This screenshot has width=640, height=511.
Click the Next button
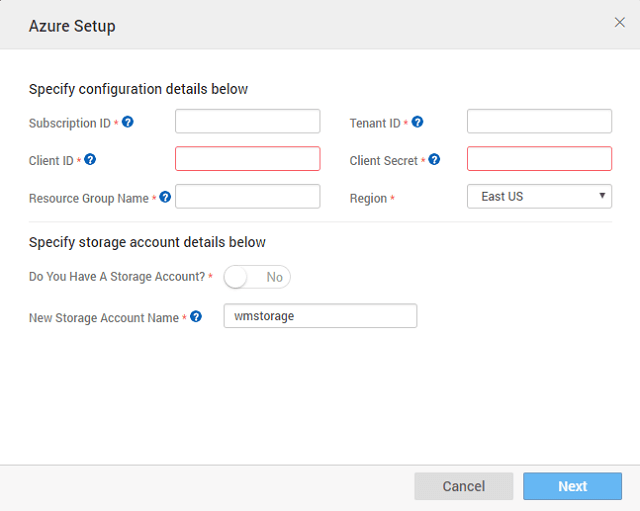pyautogui.click(x=572, y=486)
